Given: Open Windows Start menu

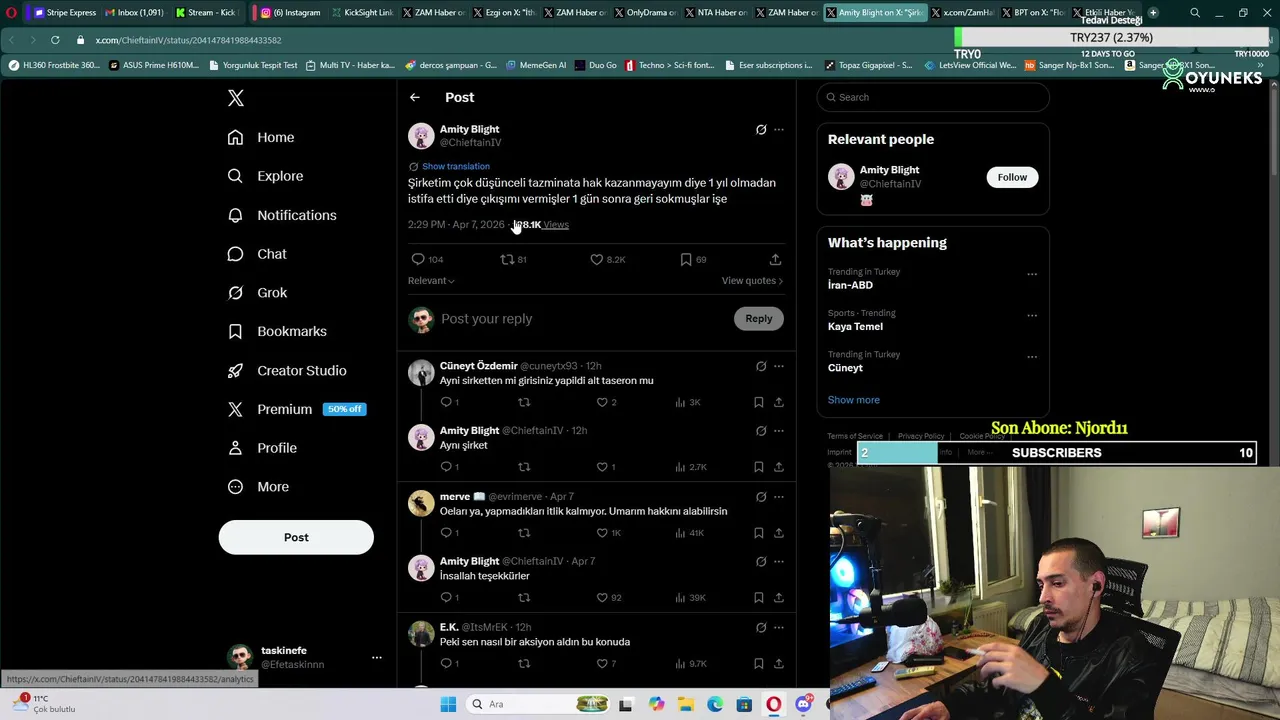Looking at the screenshot, I should [x=448, y=704].
